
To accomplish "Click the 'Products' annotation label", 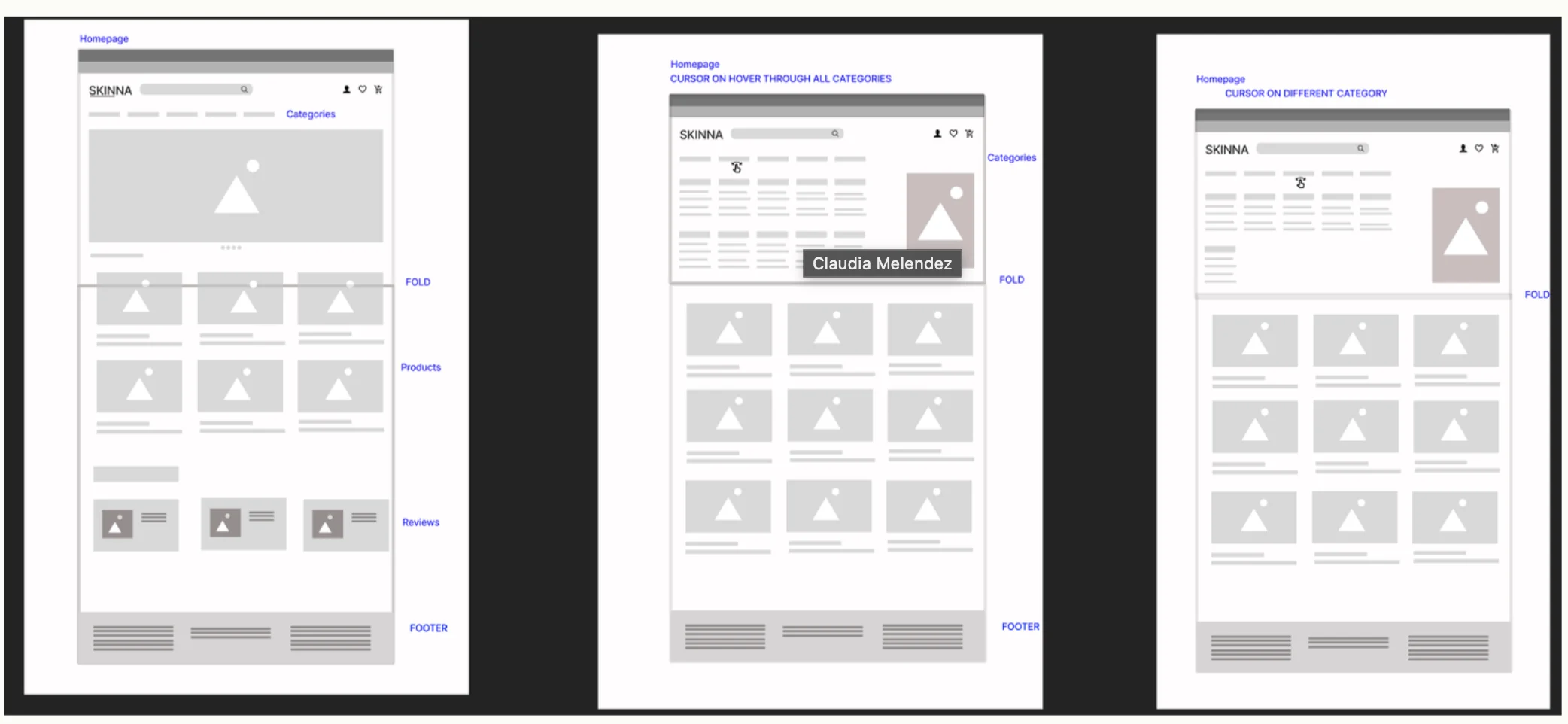I will [421, 367].
